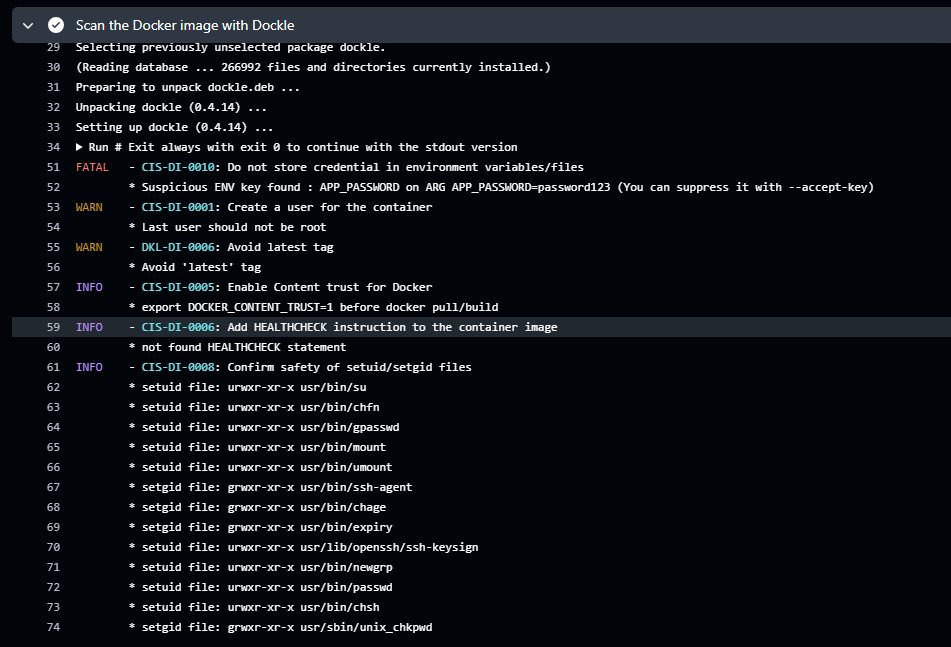Click the WARN label for CIS-DI-0001

pos(89,207)
